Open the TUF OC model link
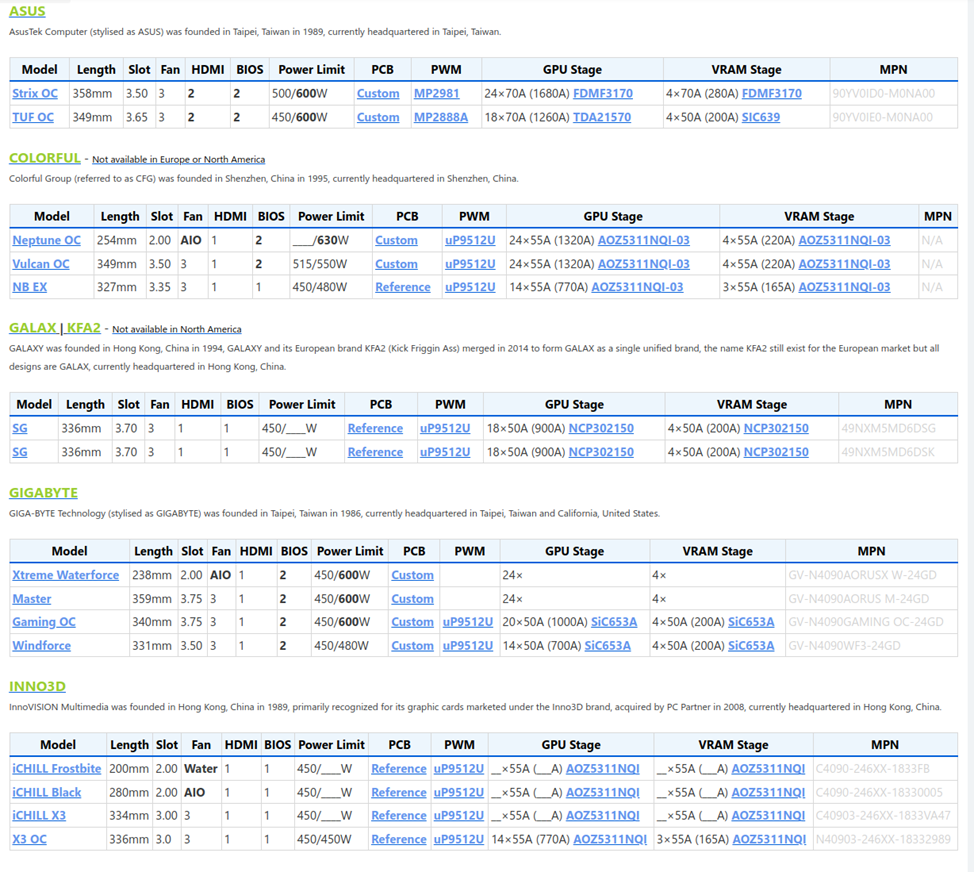974x872 pixels. coord(33,117)
